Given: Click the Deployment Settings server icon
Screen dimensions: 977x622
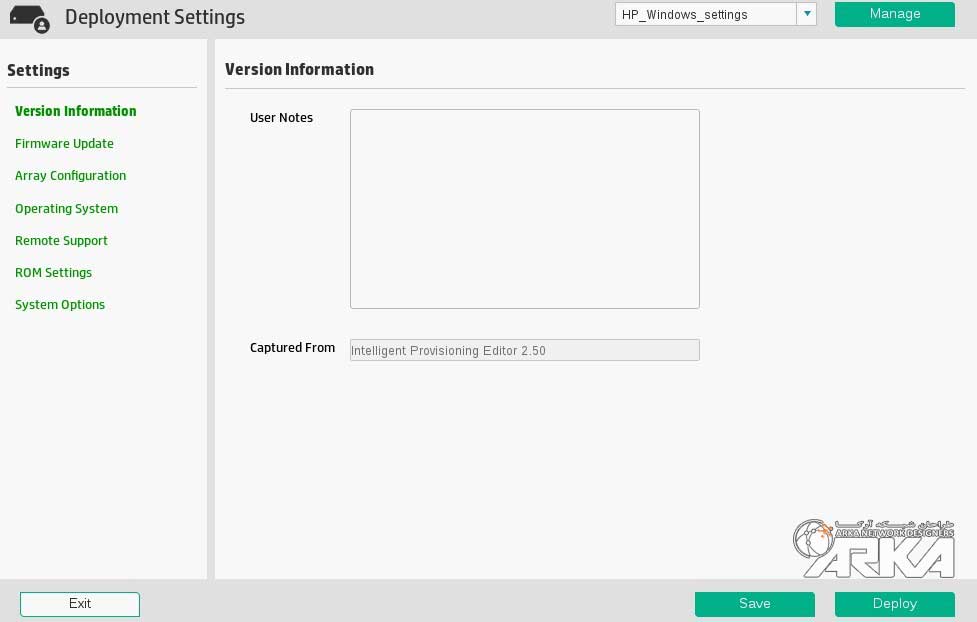Looking at the screenshot, I should tap(30, 17).
